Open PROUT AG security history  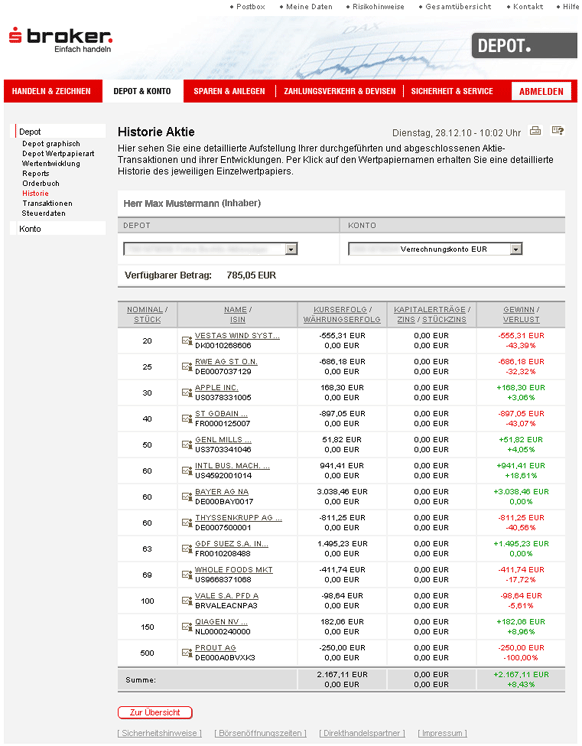click(x=216, y=648)
